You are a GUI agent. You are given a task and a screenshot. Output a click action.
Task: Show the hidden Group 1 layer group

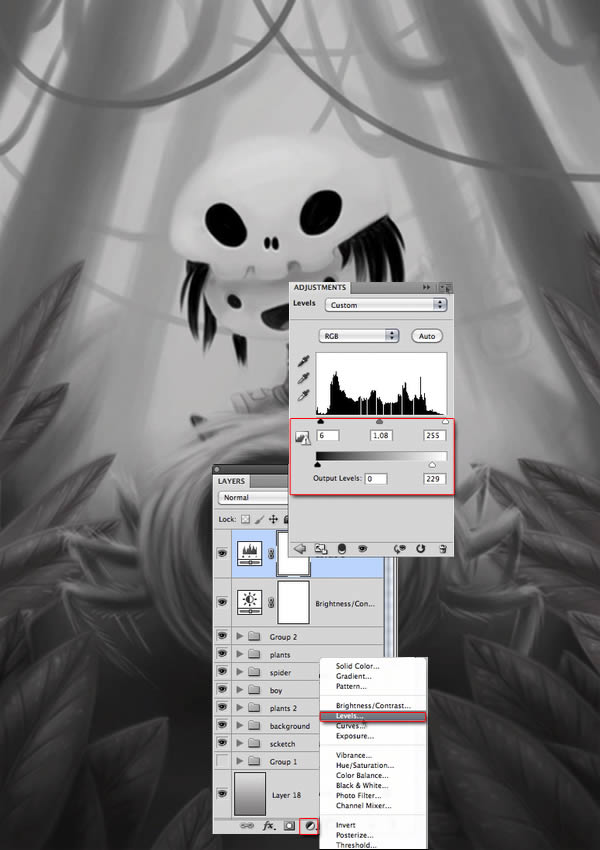(x=222, y=761)
